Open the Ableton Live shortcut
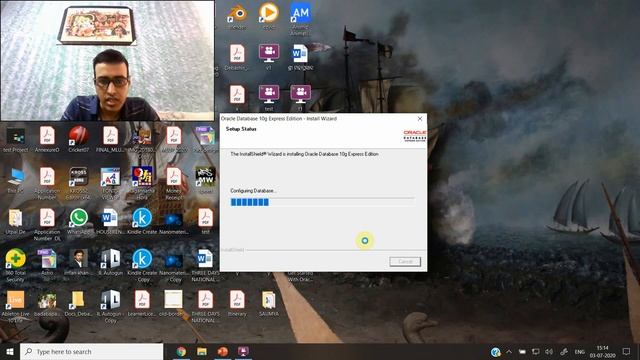640x360 pixels. pyautogui.click(x=16, y=306)
